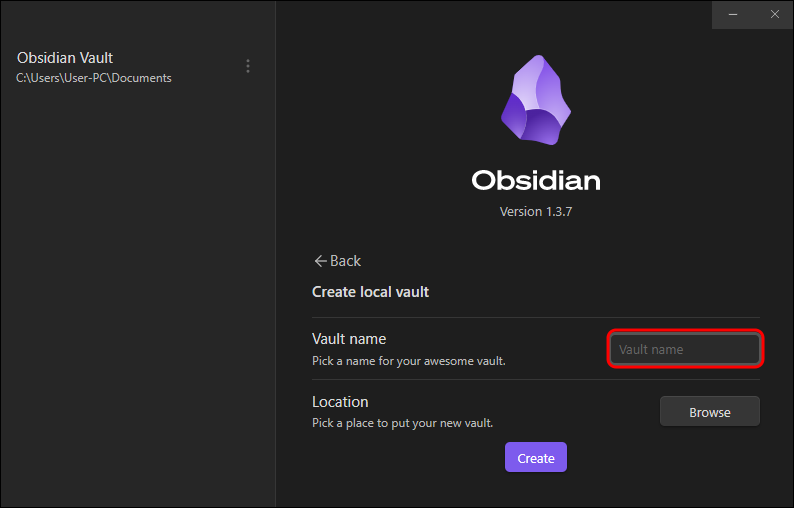
Task: Click "Pick a place to put your new vault" description
Action: tap(402, 423)
